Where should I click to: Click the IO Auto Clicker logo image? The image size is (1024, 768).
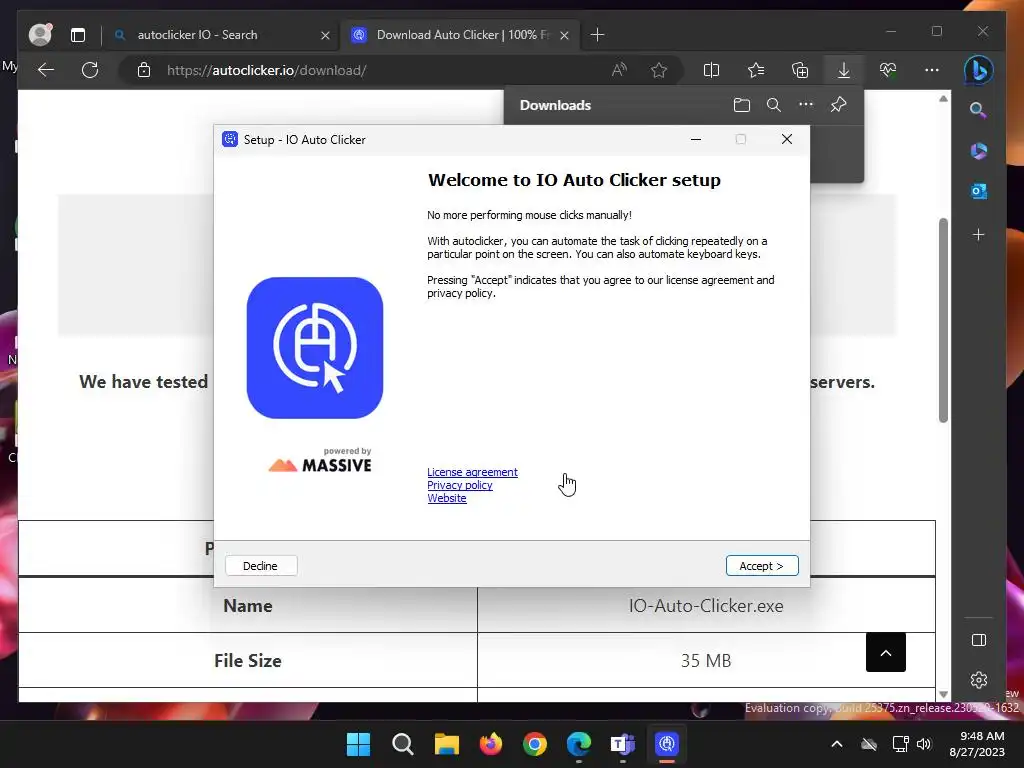point(315,347)
